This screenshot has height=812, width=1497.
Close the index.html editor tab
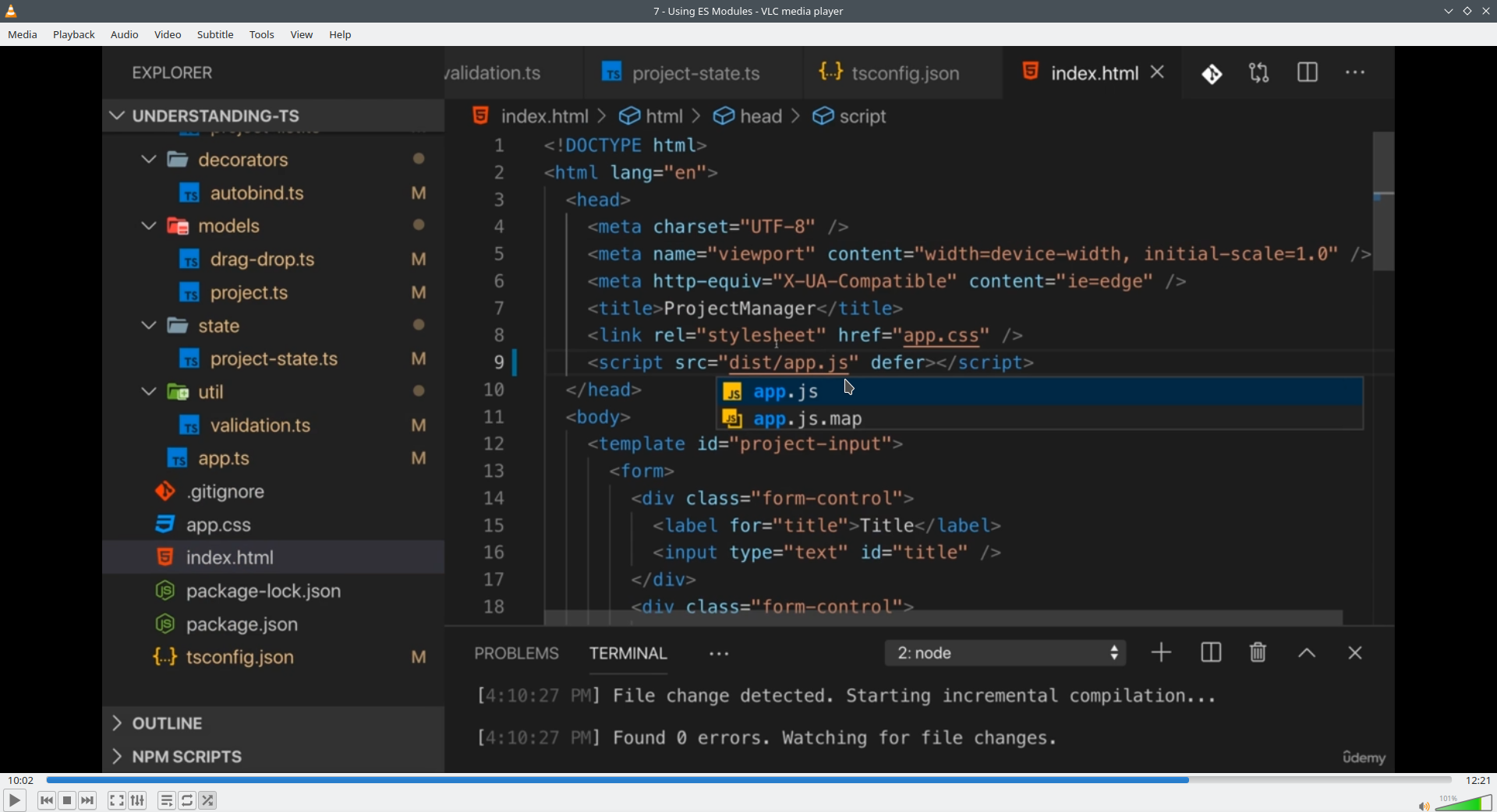tap(1159, 72)
